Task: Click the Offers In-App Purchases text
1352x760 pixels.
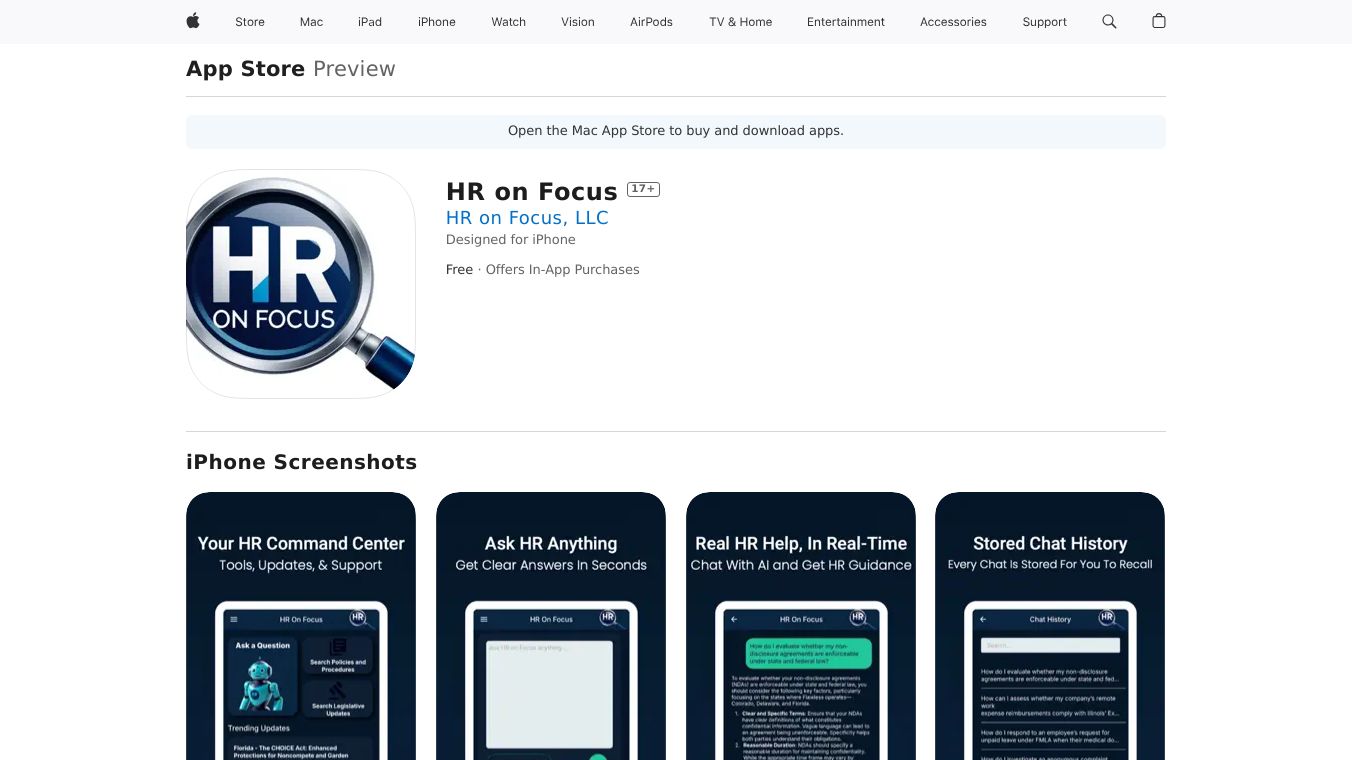Action: click(x=563, y=270)
